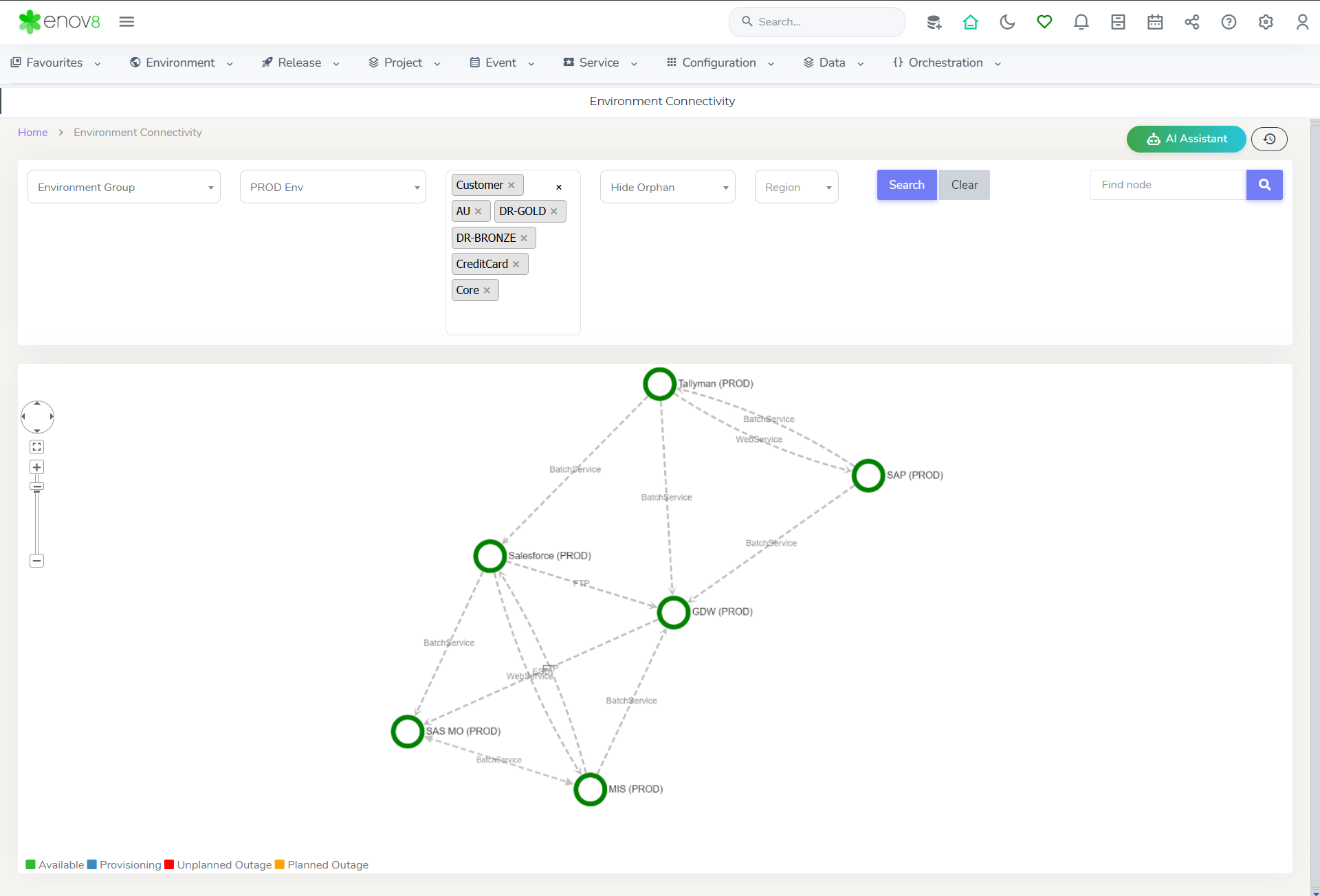Screen dimensions: 1320x896
Task: Open the Region dropdown
Action: tap(796, 187)
